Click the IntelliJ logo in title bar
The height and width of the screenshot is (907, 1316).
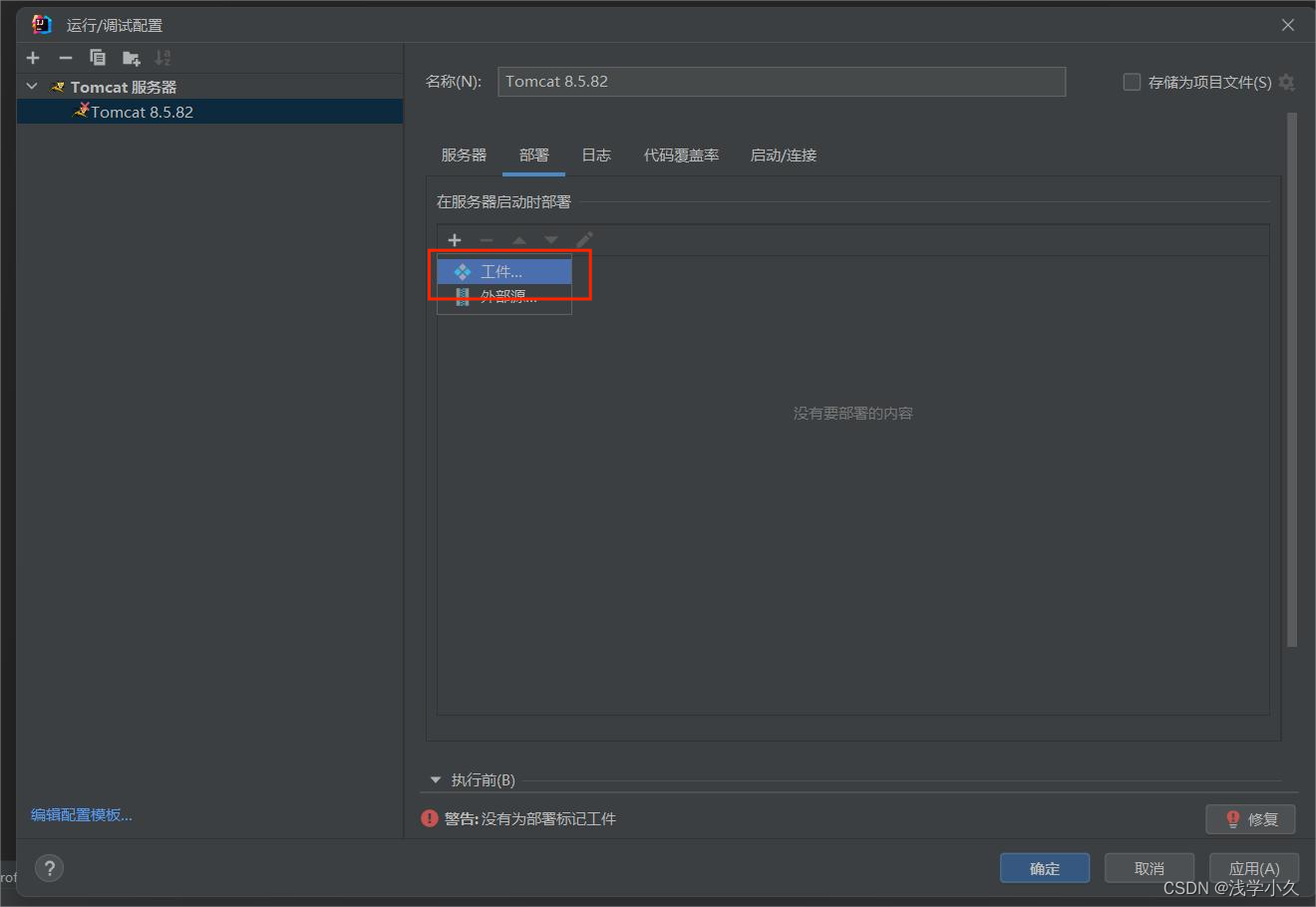tap(41, 25)
